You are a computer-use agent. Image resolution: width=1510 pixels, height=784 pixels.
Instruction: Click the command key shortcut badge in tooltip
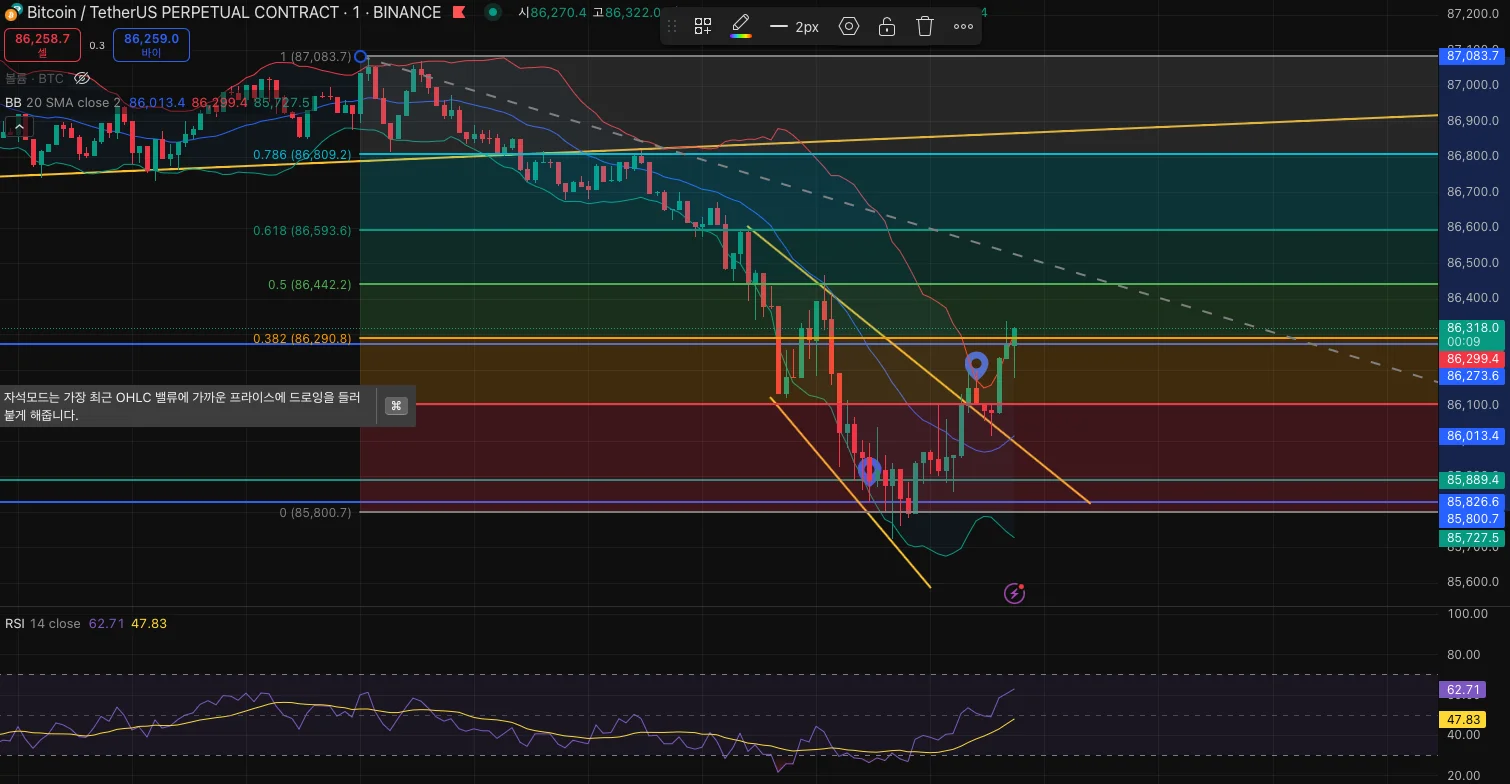pos(396,406)
